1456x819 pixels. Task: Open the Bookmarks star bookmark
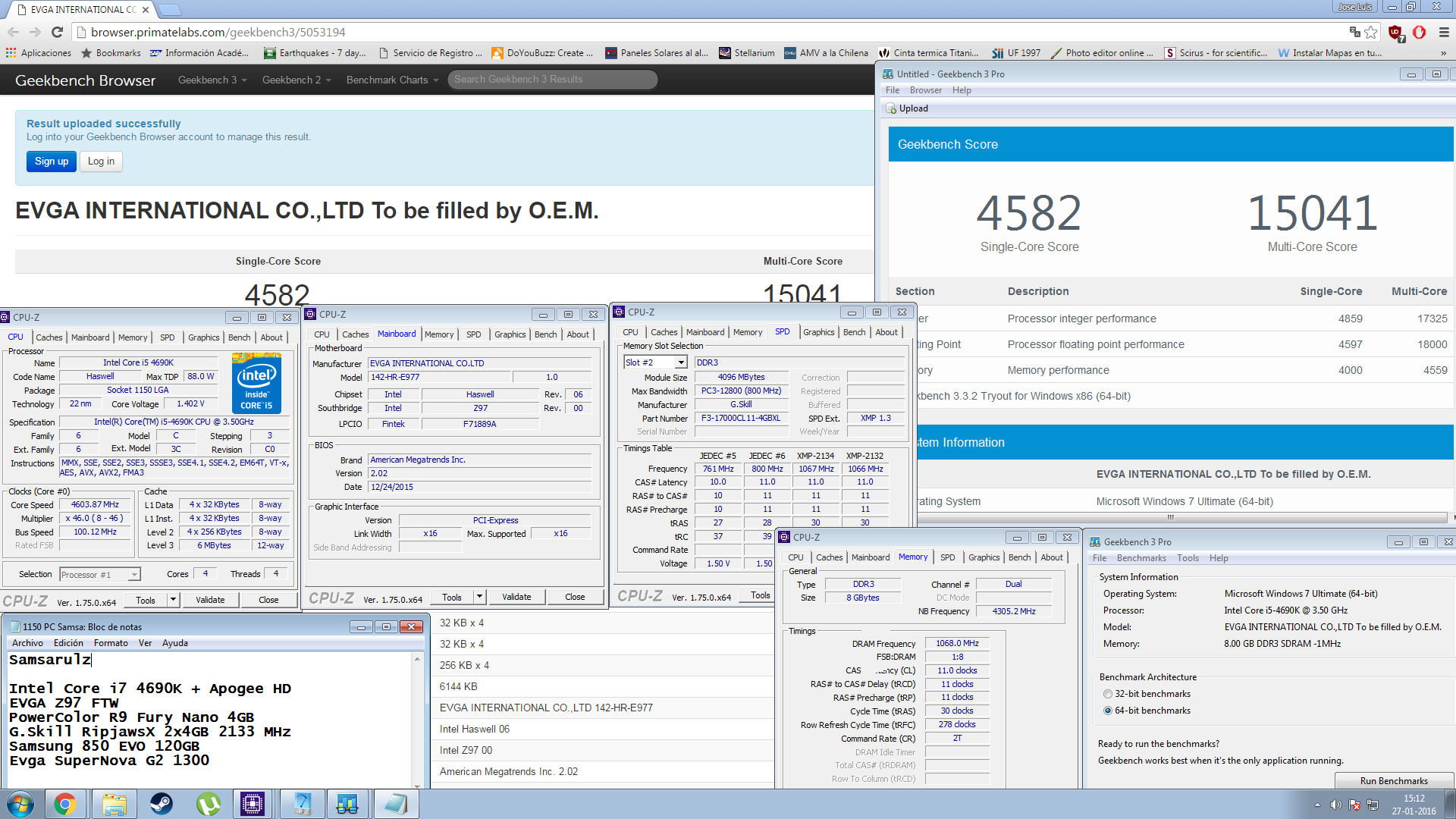tap(111, 53)
